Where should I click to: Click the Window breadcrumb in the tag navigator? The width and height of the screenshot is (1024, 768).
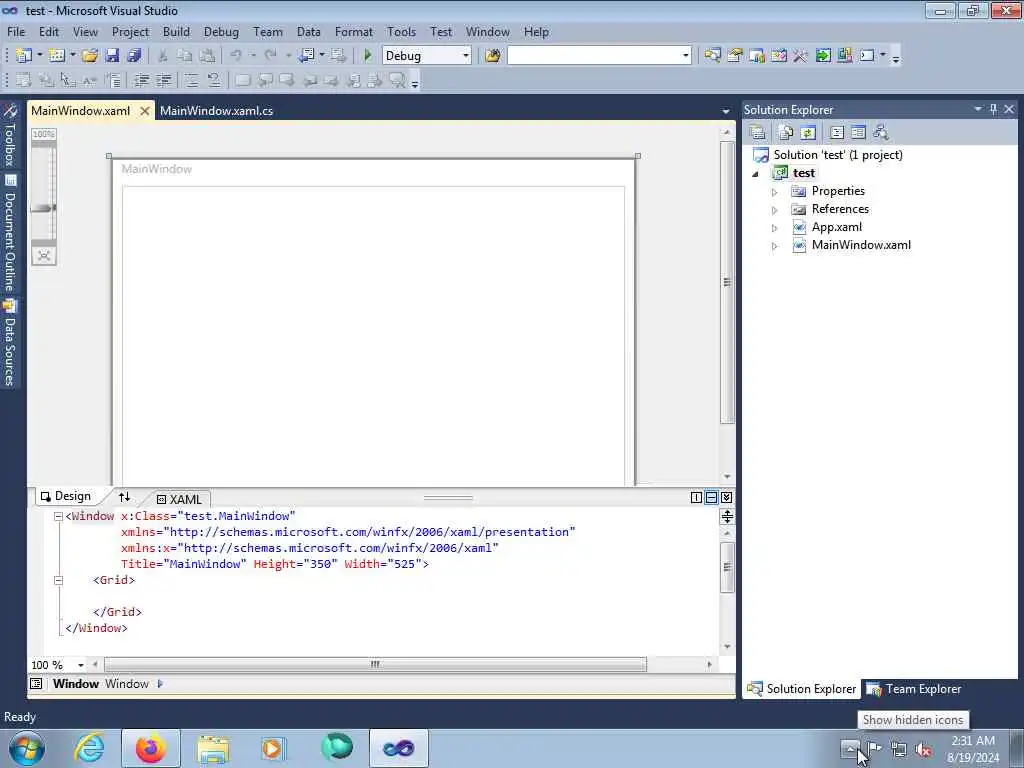coord(127,684)
